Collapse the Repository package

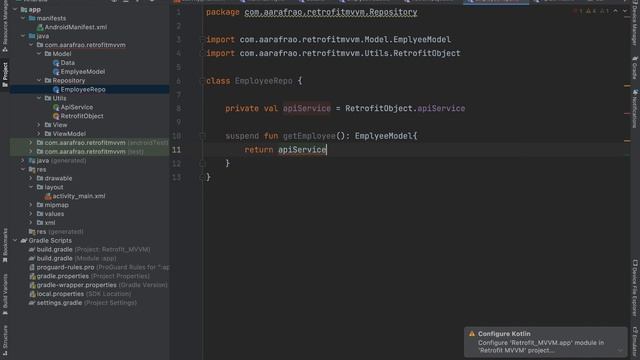[x=39, y=80]
